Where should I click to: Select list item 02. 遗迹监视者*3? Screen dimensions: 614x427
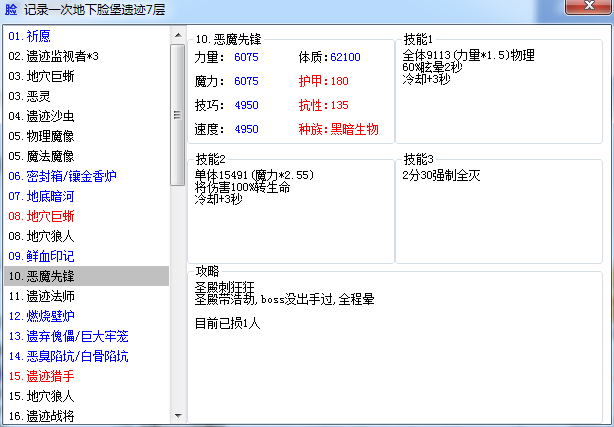click(87, 56)
